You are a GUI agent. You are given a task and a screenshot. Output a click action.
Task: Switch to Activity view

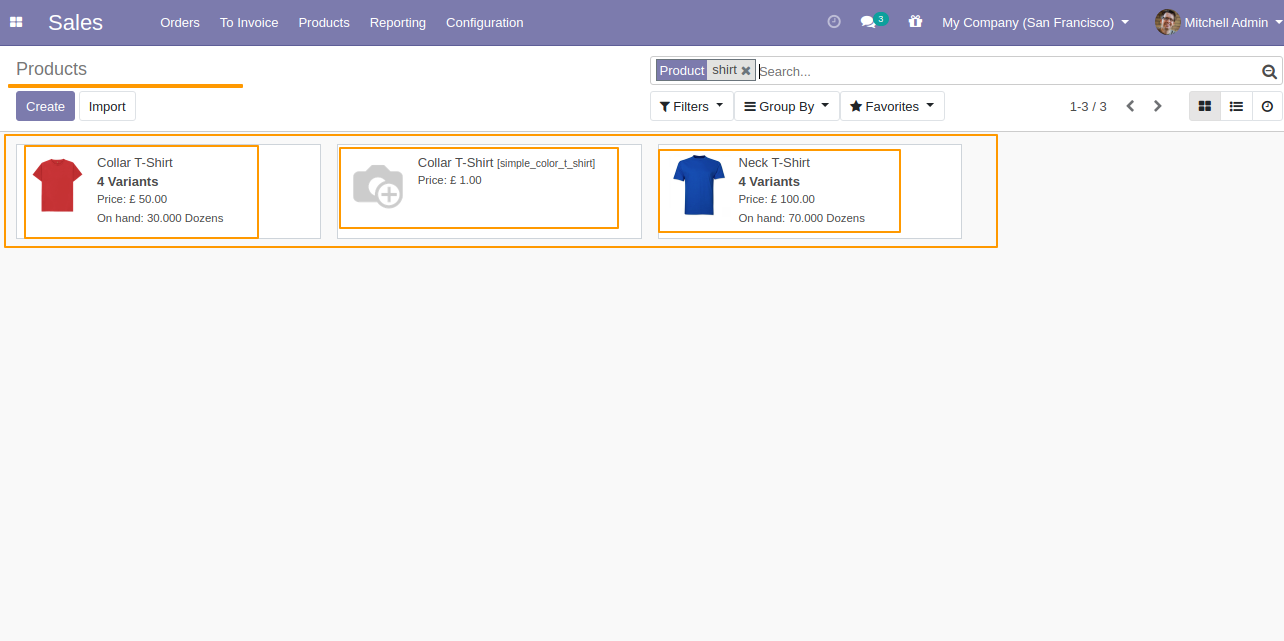click(x=1267, y=106)
